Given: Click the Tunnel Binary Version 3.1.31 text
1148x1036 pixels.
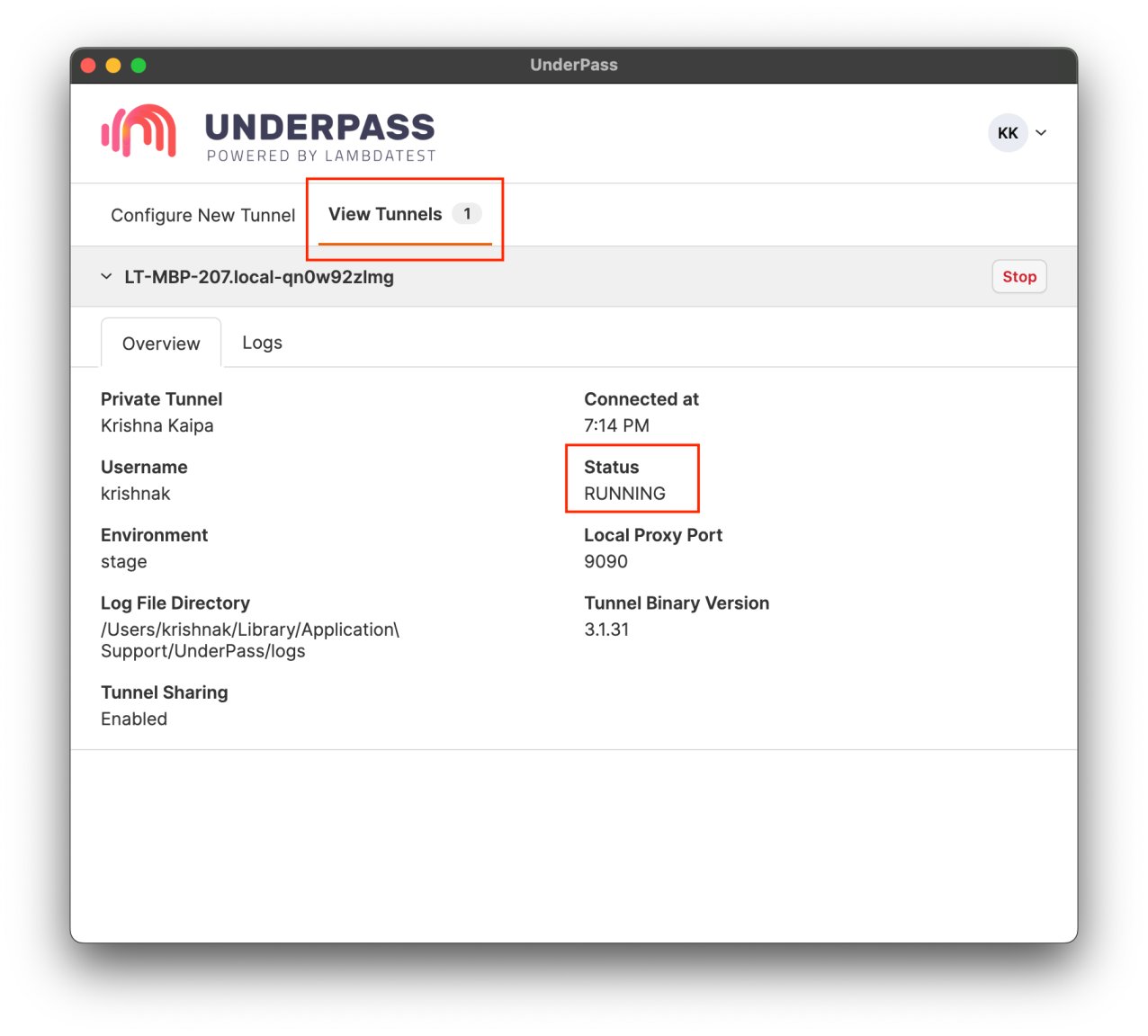Looking at the screenshot, I should 606,630.
